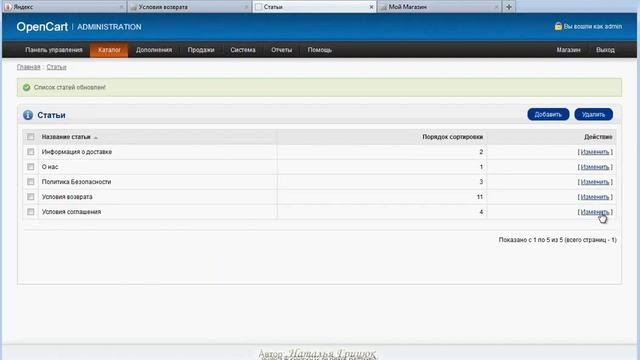Open the Продажи menu

click(x=201, y=50)
